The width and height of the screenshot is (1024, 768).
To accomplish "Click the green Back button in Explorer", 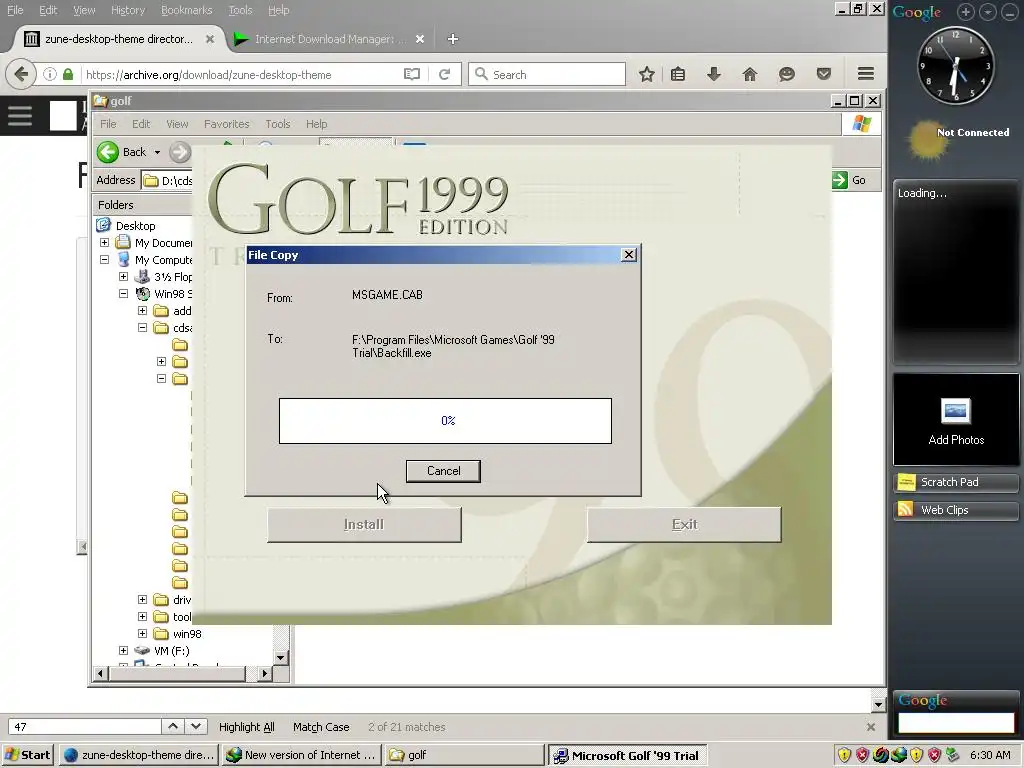I will click(121, 152).
